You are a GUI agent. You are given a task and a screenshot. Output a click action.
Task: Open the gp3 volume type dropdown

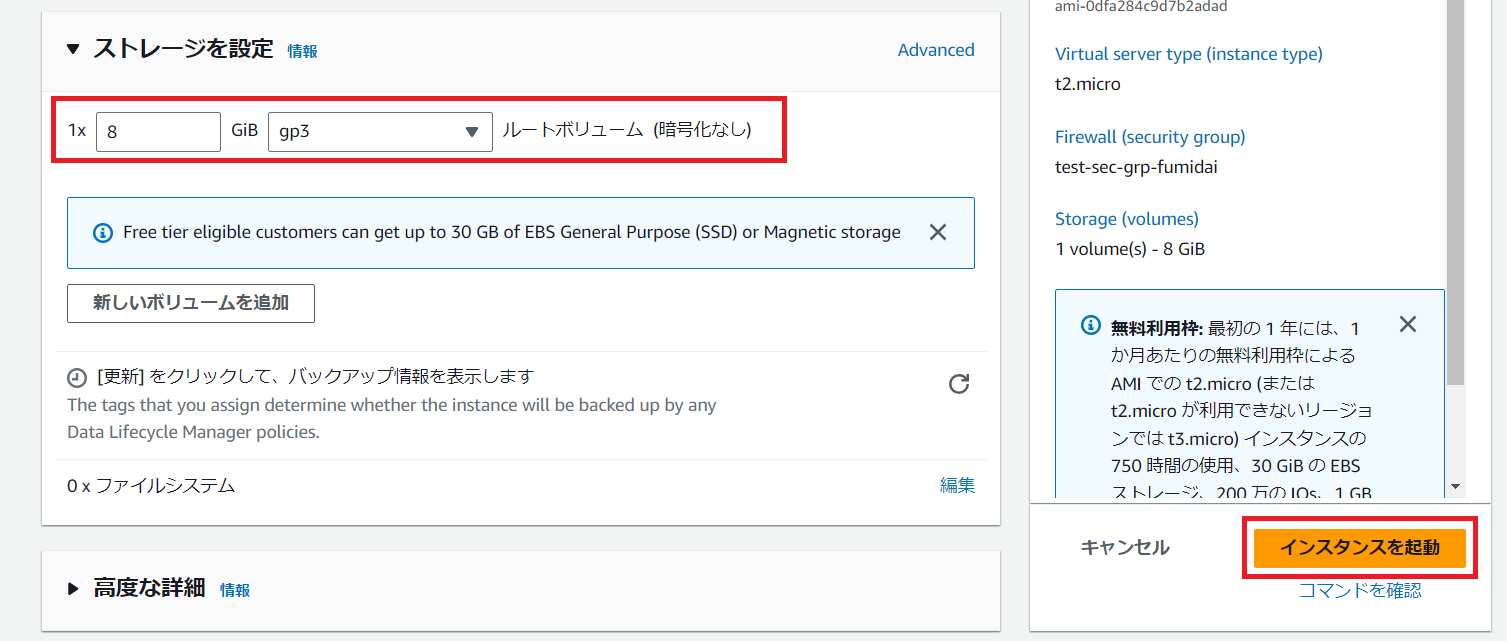(x=380, y=131)
